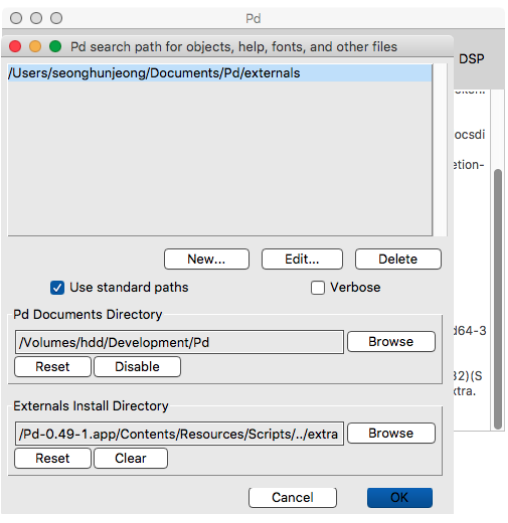Click the scrollbar in the Pd main window
The width and height of the screenshot is (508, 523).
pyautogui.click(x=498, y=299)
